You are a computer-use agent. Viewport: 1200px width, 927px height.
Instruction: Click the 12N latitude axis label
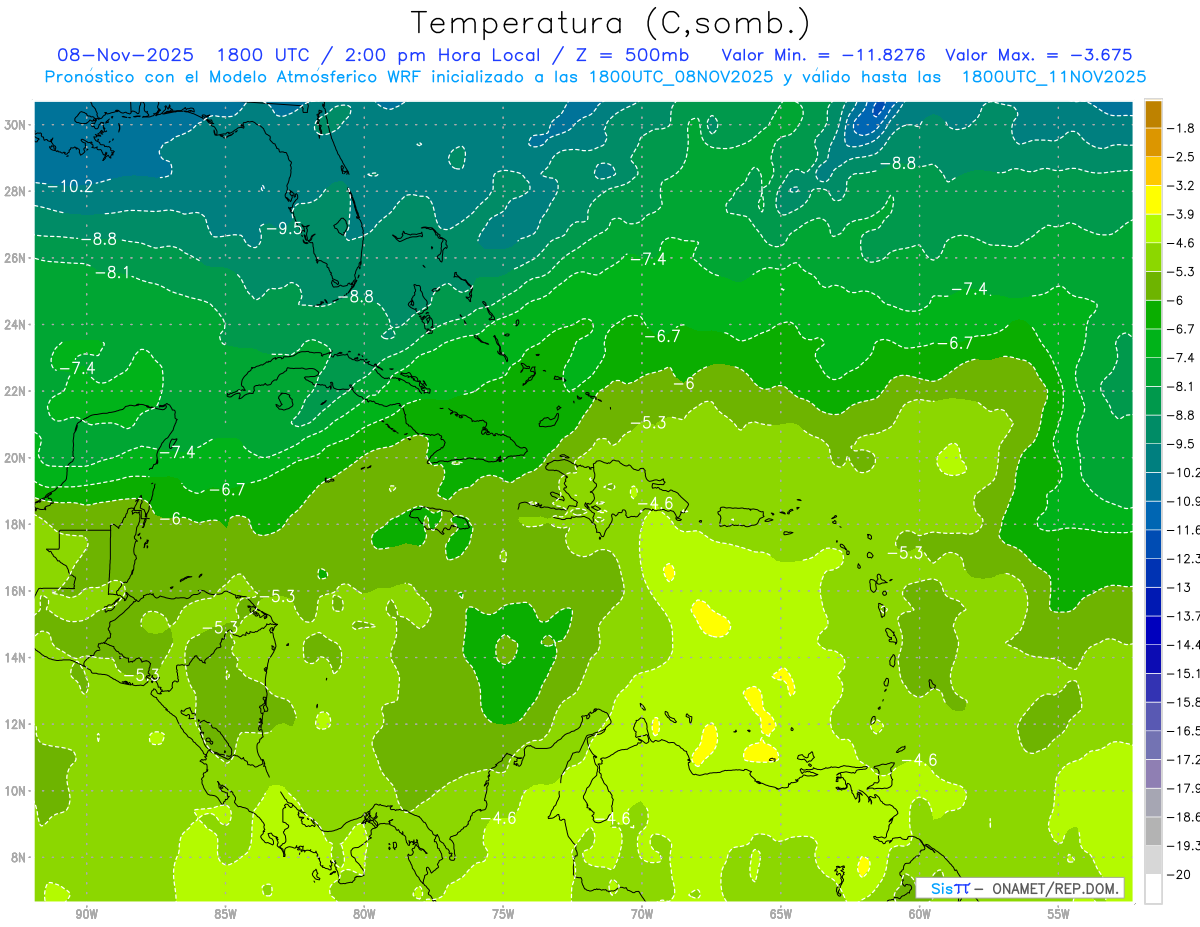click(x=17, y=724)
